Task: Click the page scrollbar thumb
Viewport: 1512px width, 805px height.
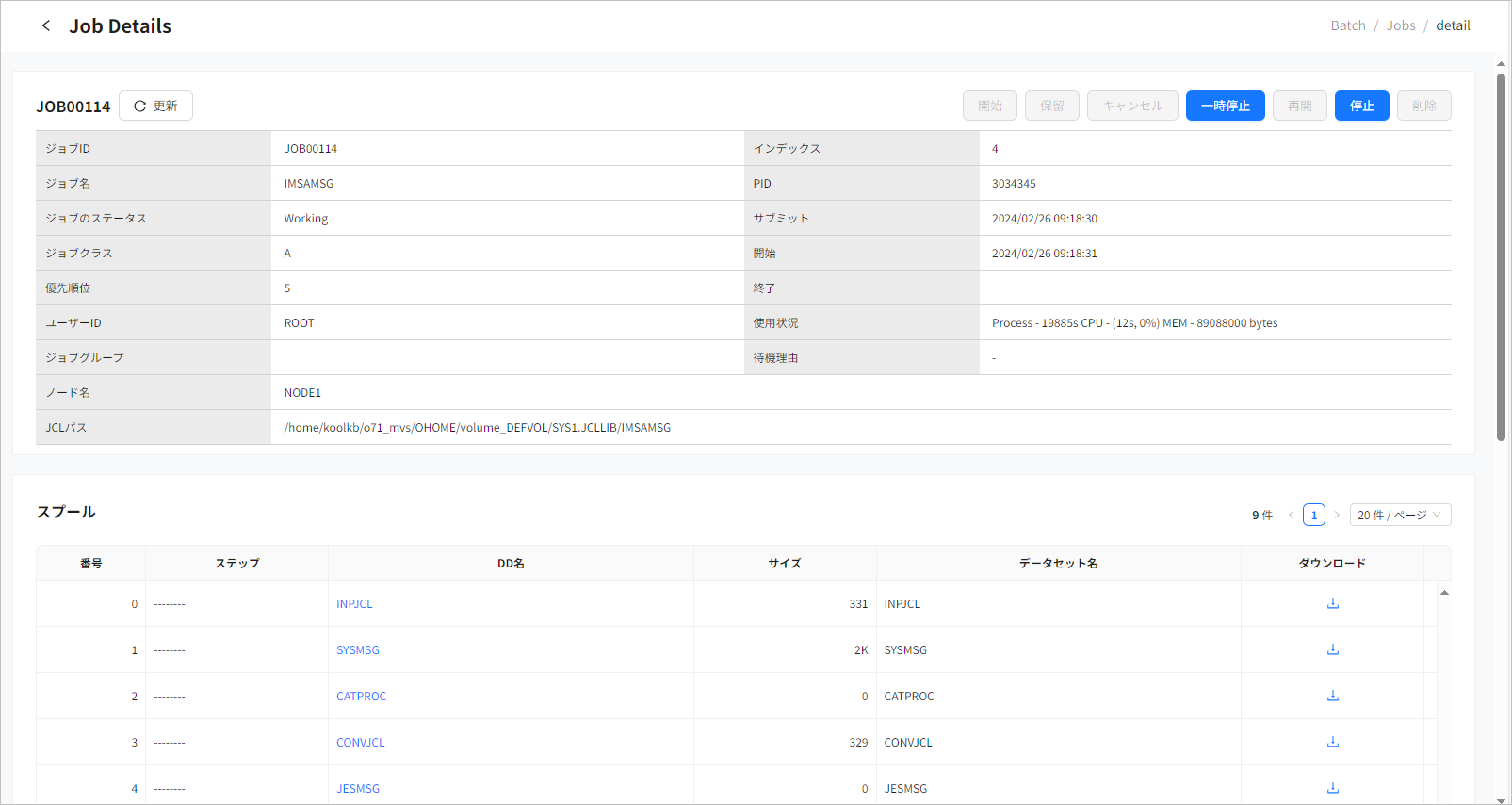Action: (x=1501, y=256)
